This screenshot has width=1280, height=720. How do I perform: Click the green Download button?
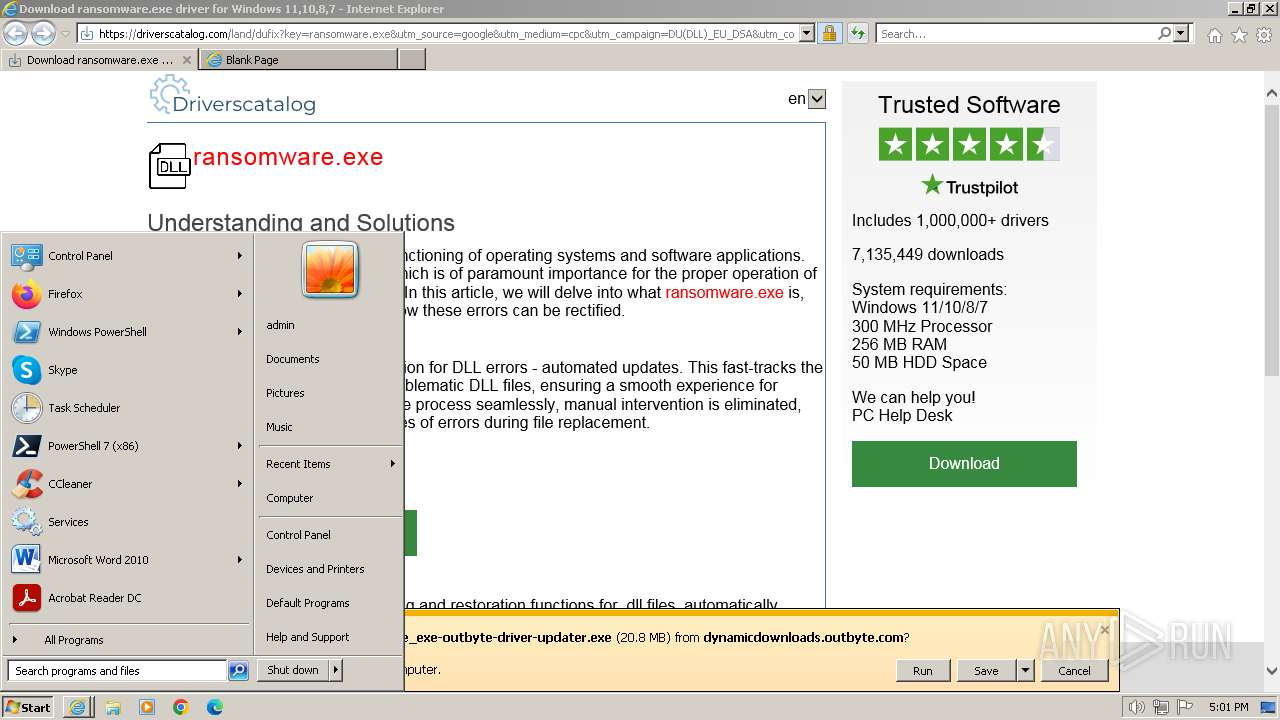(x=964, y=464)
